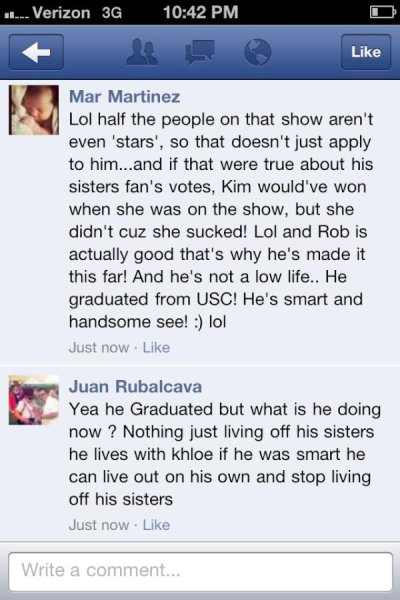Open the Mar Martinez name link
The width and height of the screenshot is (400, 600).
click(x=124, y=96)
